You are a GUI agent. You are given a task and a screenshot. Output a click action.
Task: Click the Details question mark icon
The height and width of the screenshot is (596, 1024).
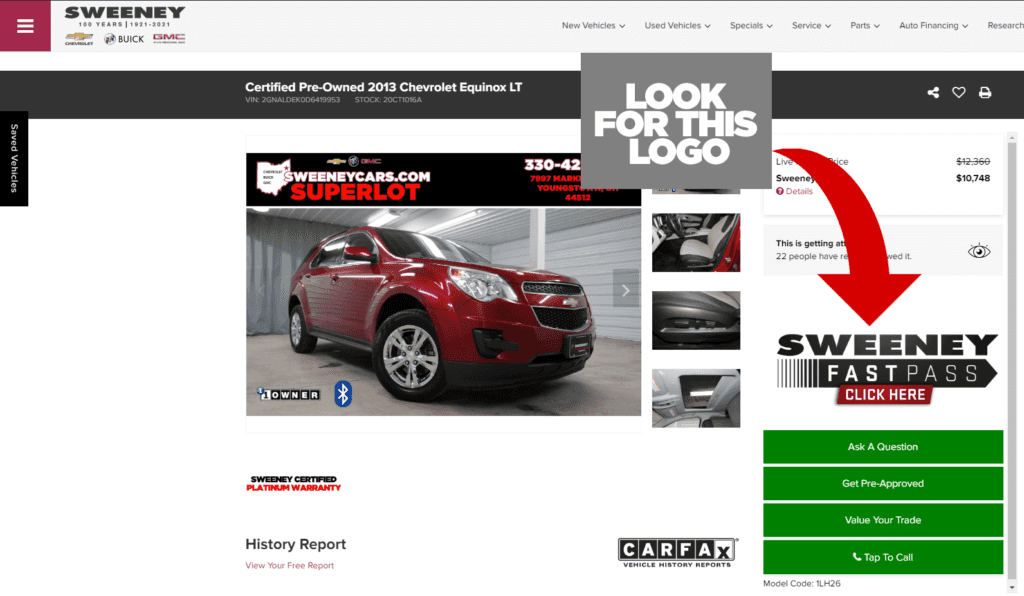click(780, 191)
